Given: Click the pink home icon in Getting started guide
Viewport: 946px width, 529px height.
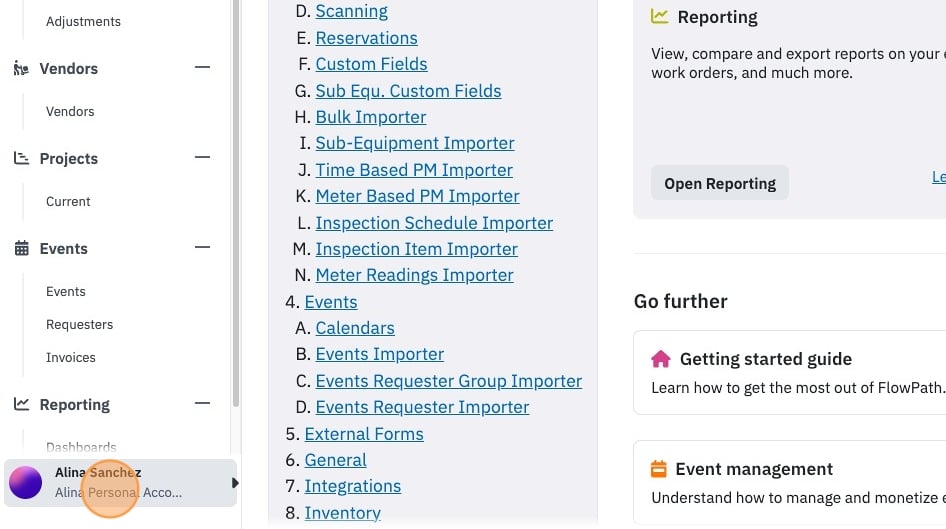Looking at the screenshot, I should [661, 359].
